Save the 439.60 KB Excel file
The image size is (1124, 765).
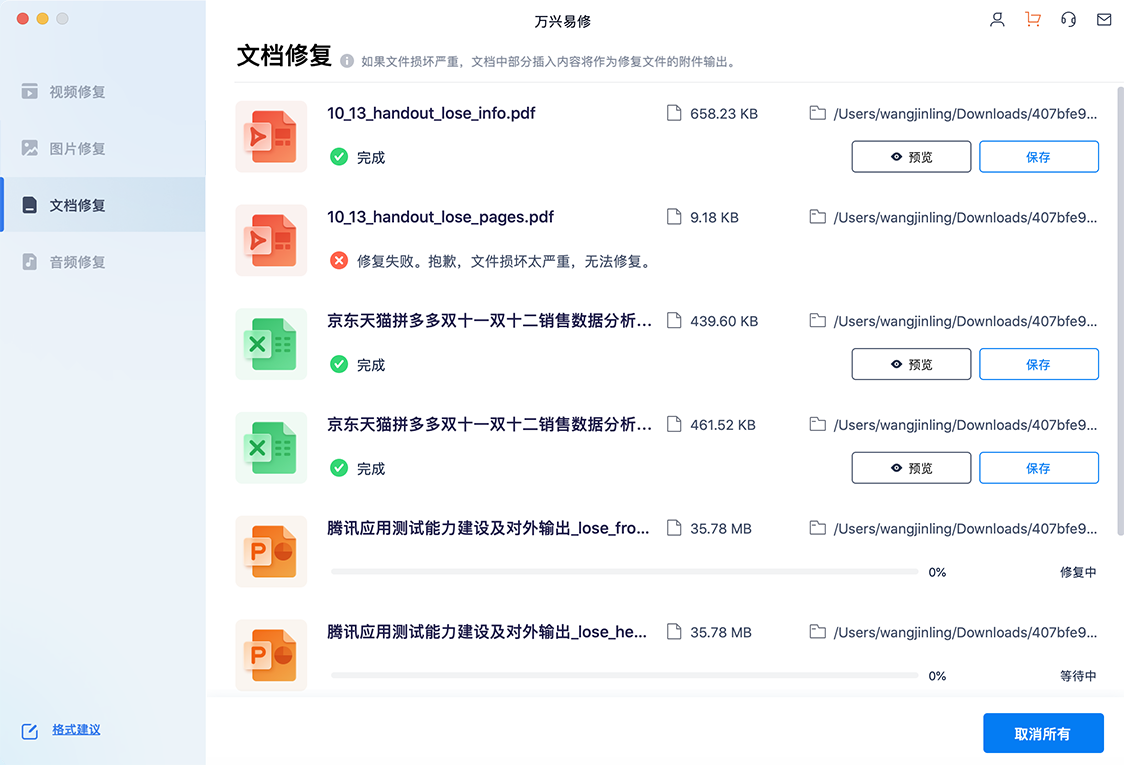point(1038,365)
